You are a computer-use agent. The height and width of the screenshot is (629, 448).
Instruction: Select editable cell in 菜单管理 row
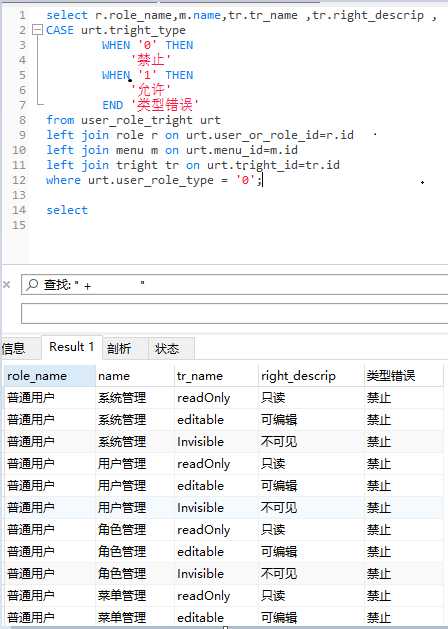pyautogui.click(x=216, y=618)
